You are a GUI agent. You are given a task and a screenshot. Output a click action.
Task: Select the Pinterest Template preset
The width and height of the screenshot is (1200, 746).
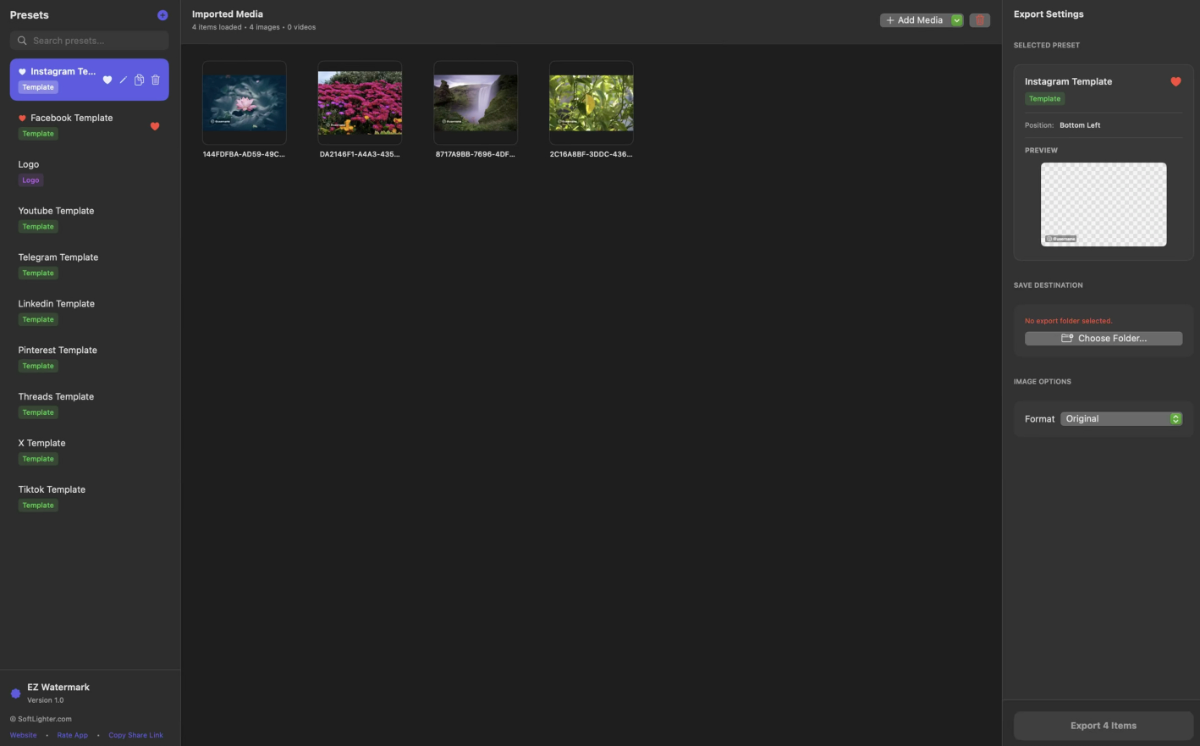point(90,358)
